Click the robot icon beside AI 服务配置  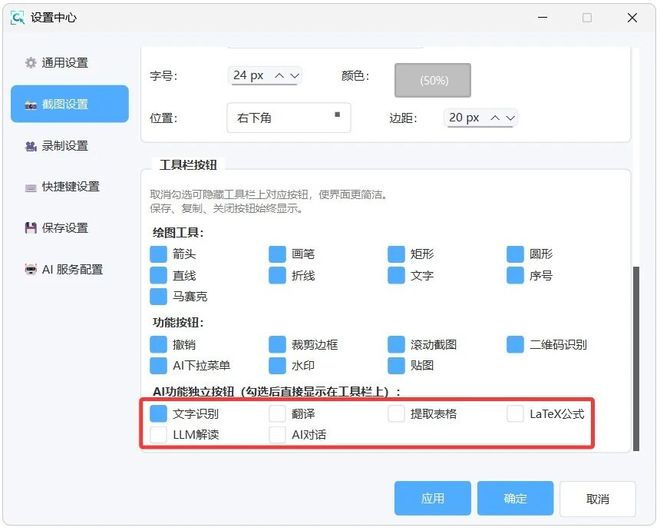[x=31, y=269]
